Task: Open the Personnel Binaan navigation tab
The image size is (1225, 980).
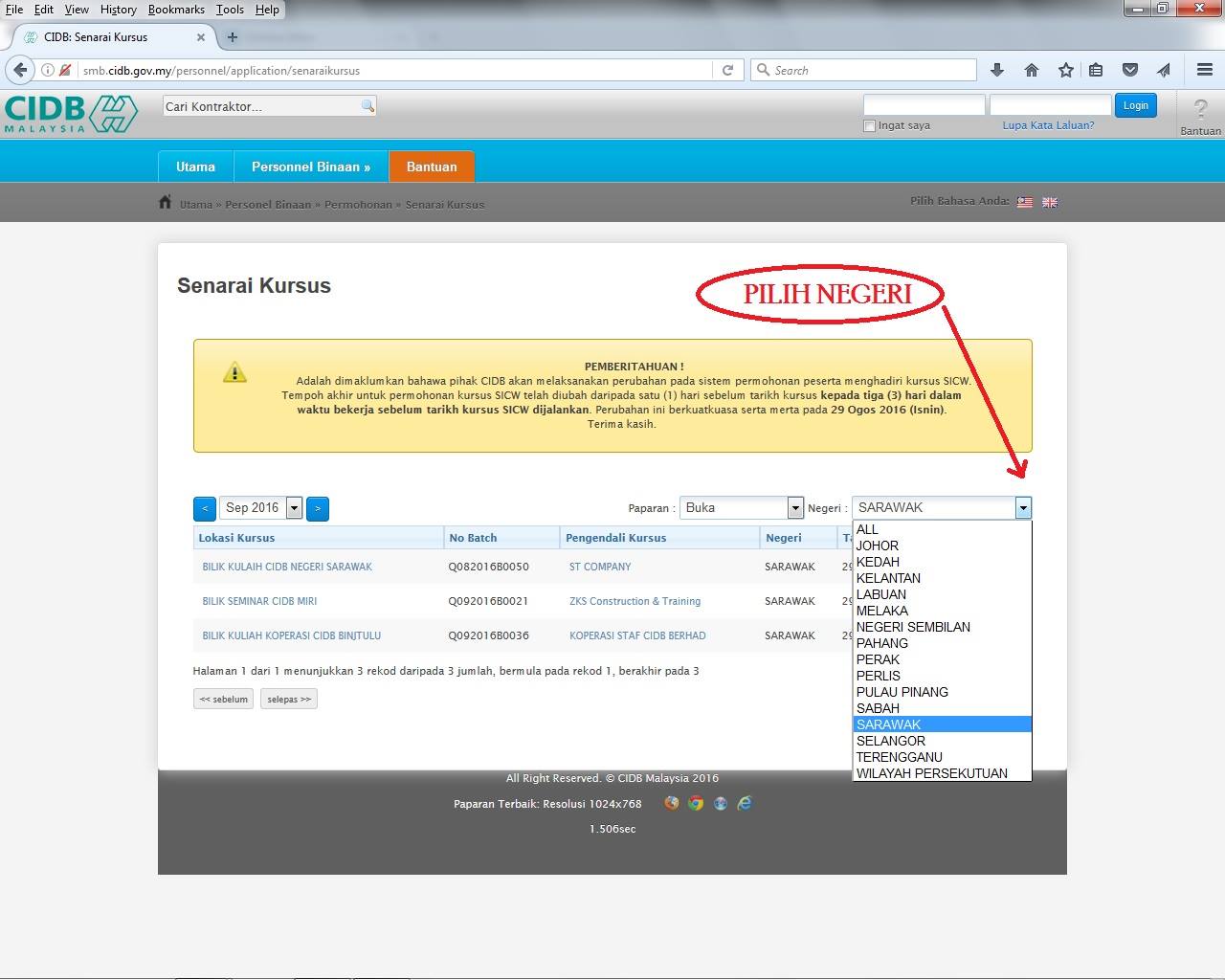Action: pyautogui.click(x=311, y=167)
